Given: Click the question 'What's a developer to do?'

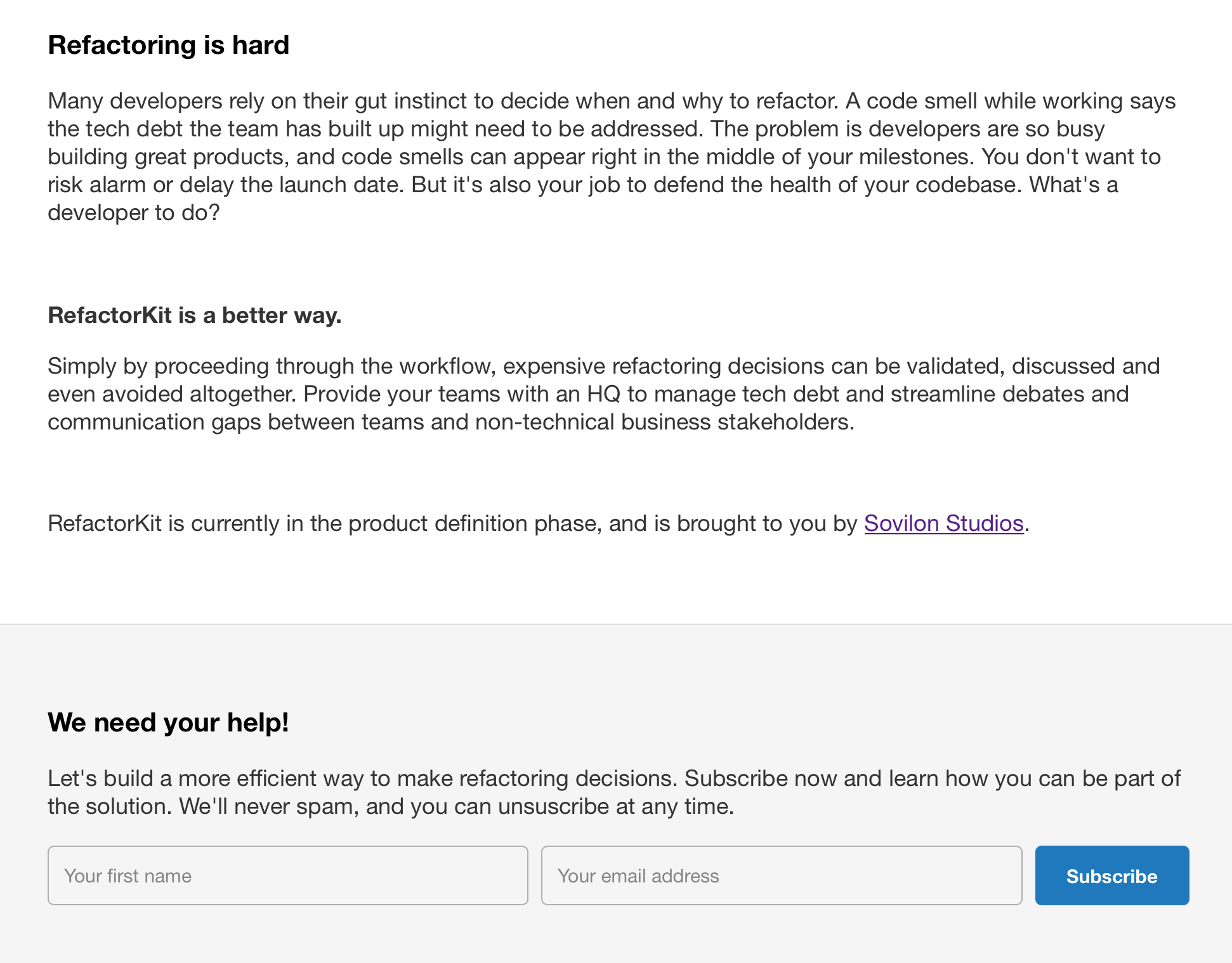Looking at the screenshot, I should tap(1073, 185).
